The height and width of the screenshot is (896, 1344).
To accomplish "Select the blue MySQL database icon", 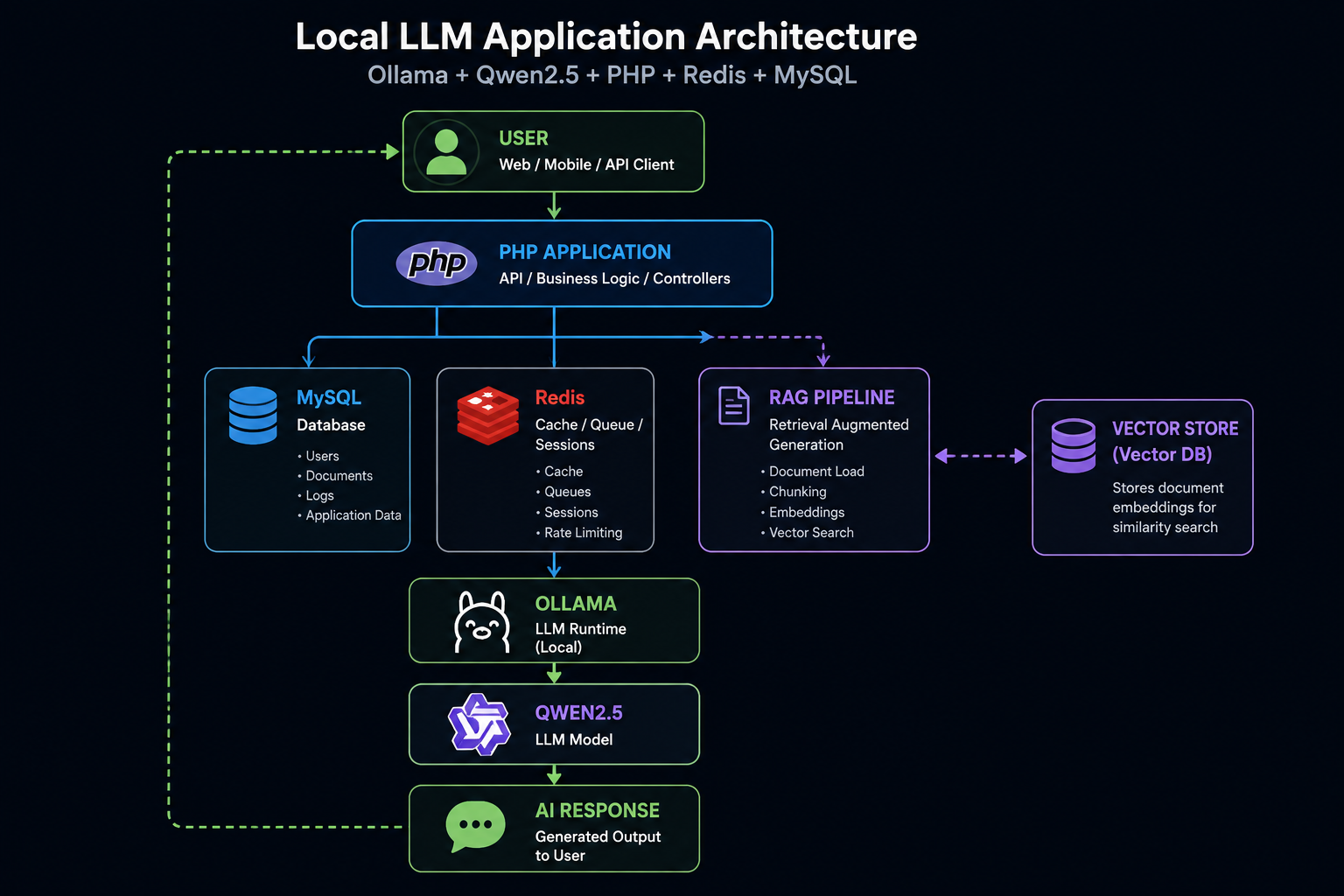I will (253, 415).
